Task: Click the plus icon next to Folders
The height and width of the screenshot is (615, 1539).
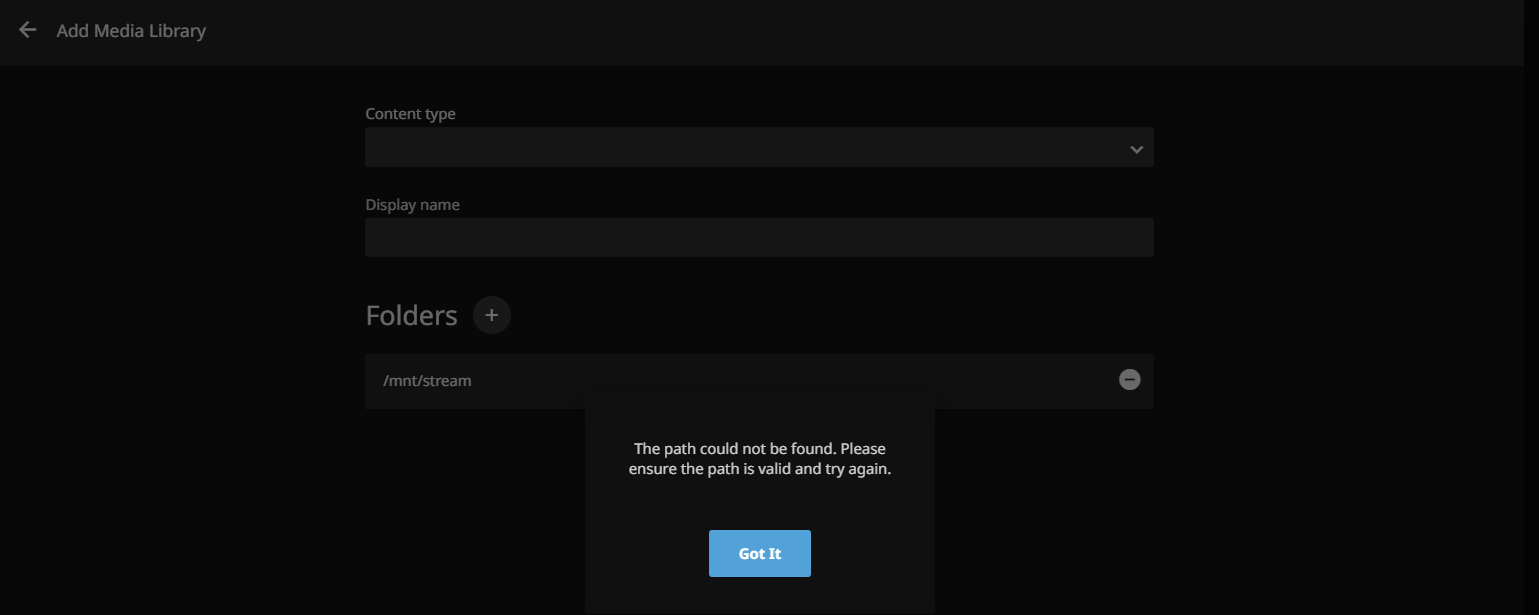Action: (x=491, y=315)
